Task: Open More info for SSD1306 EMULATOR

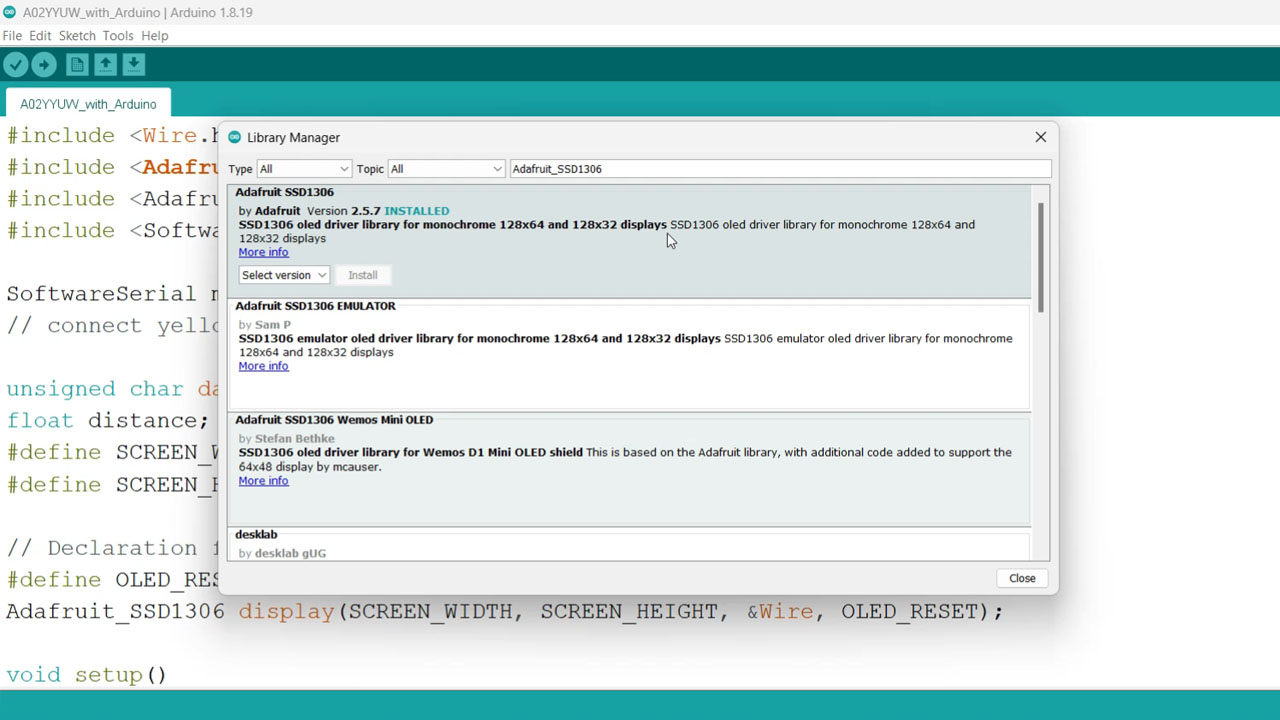Action: coord(263,366)
